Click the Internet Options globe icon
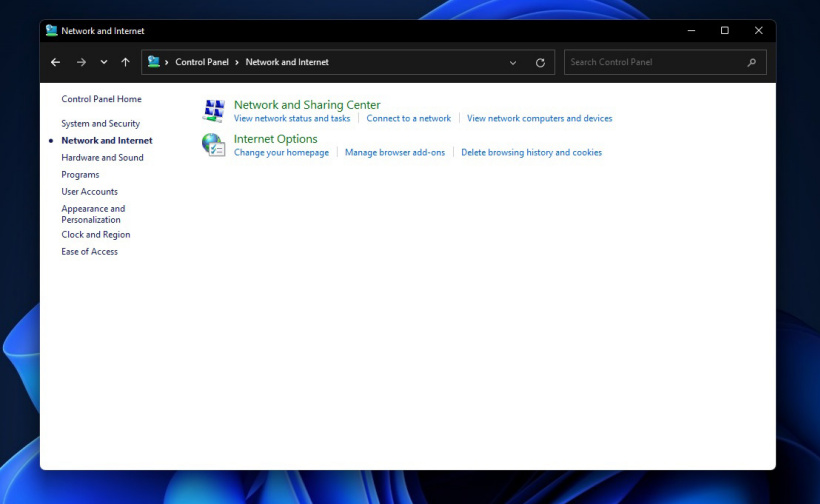Screen dimensions: 820x504 [213, 145]
